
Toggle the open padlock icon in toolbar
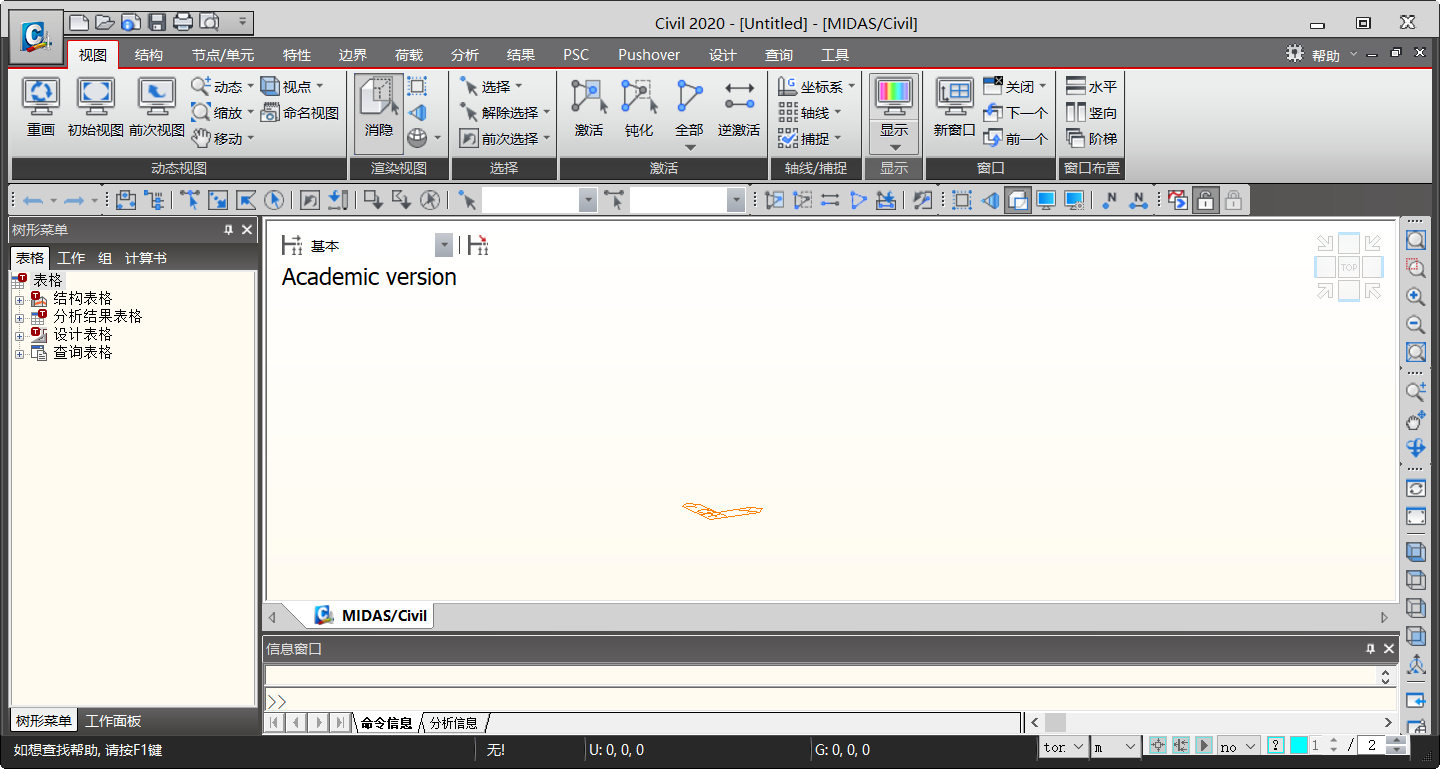1206,200
